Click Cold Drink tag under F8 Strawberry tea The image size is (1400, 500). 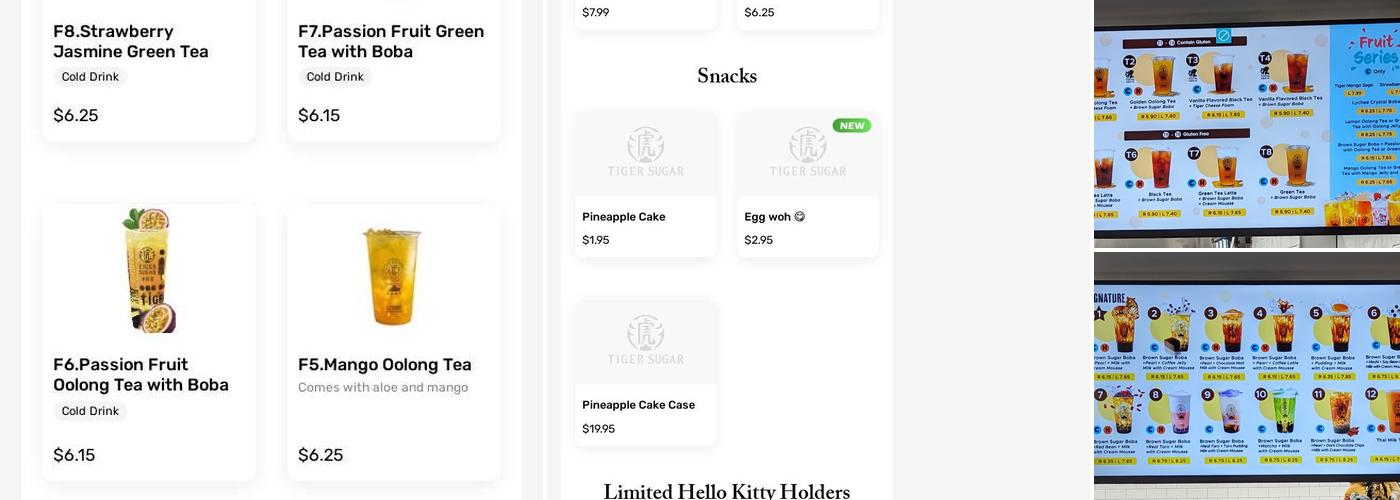90,77
